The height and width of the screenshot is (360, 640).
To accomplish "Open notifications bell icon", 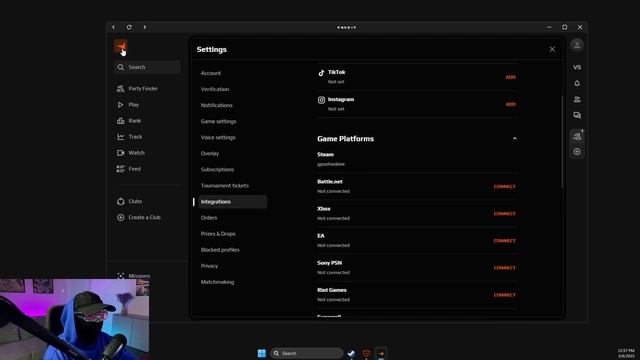I will click(577, 83).
